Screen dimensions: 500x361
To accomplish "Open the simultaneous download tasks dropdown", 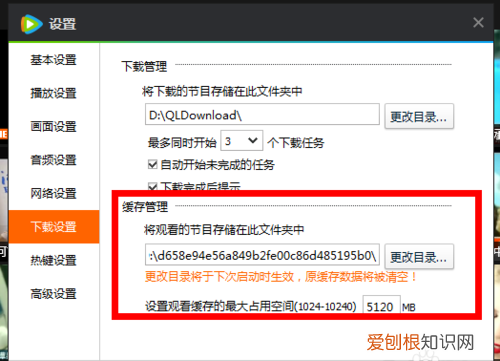I will 242,141.
